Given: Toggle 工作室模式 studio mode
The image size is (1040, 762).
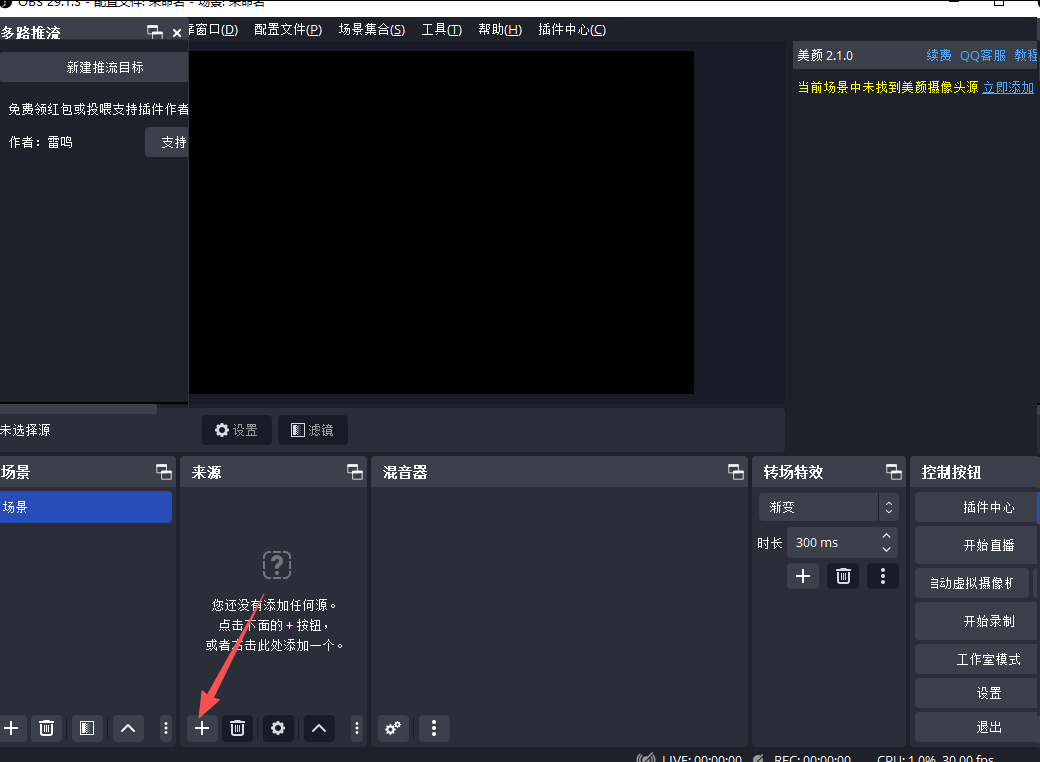Looking at the screenshot, I should (x=987, y=660).
